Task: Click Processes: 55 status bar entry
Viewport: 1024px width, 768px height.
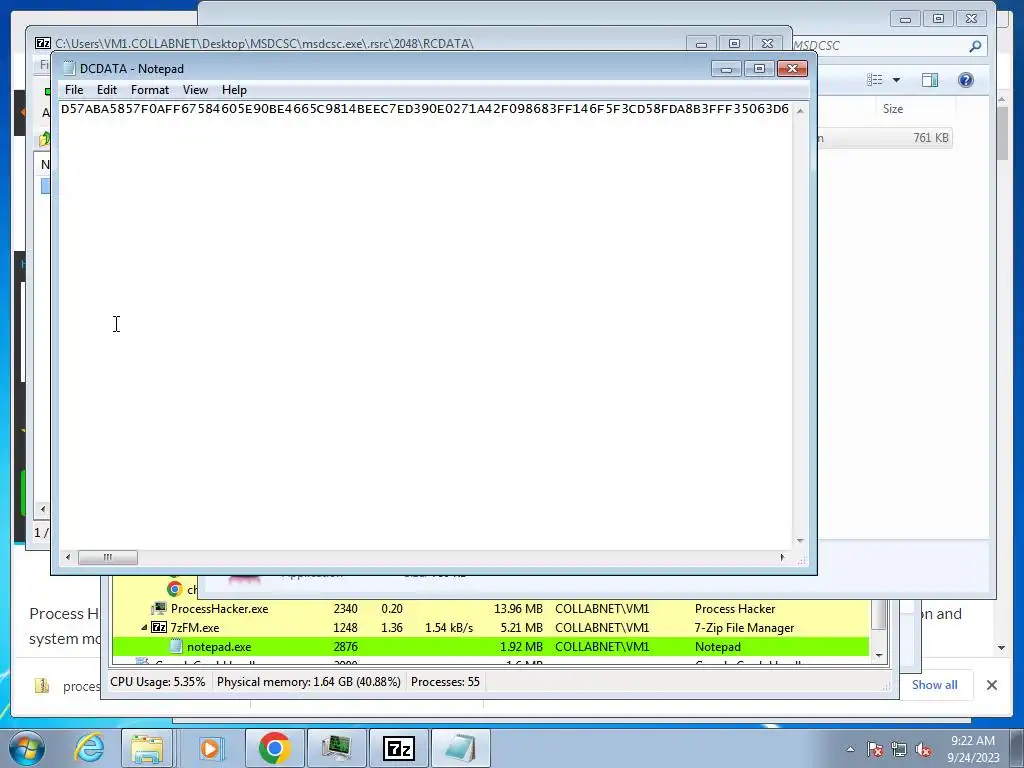Action: click(445, 682)
